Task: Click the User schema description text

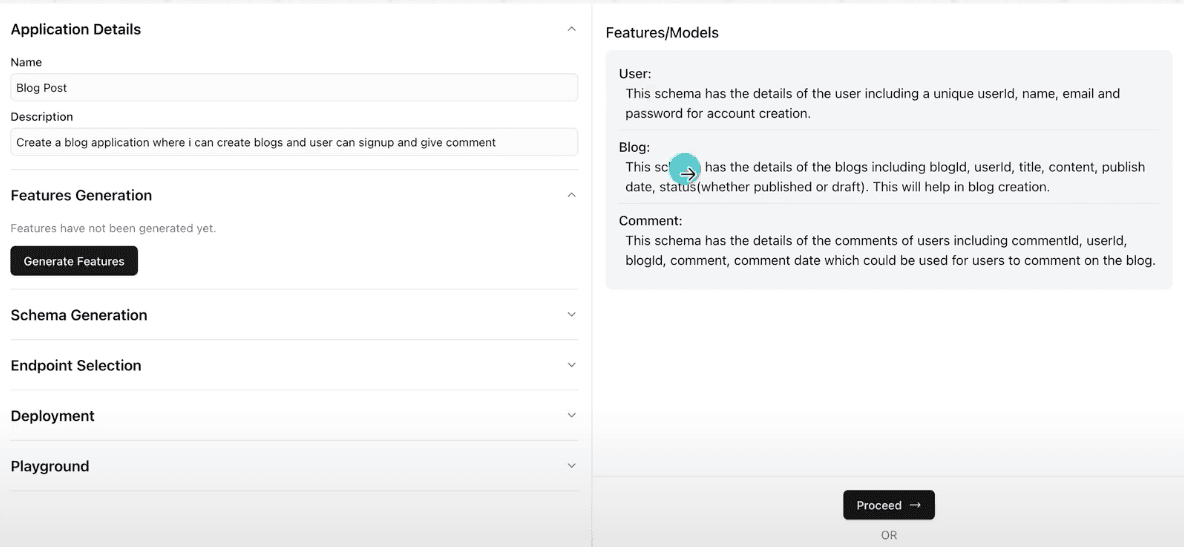Action: [x=873, y=104]
